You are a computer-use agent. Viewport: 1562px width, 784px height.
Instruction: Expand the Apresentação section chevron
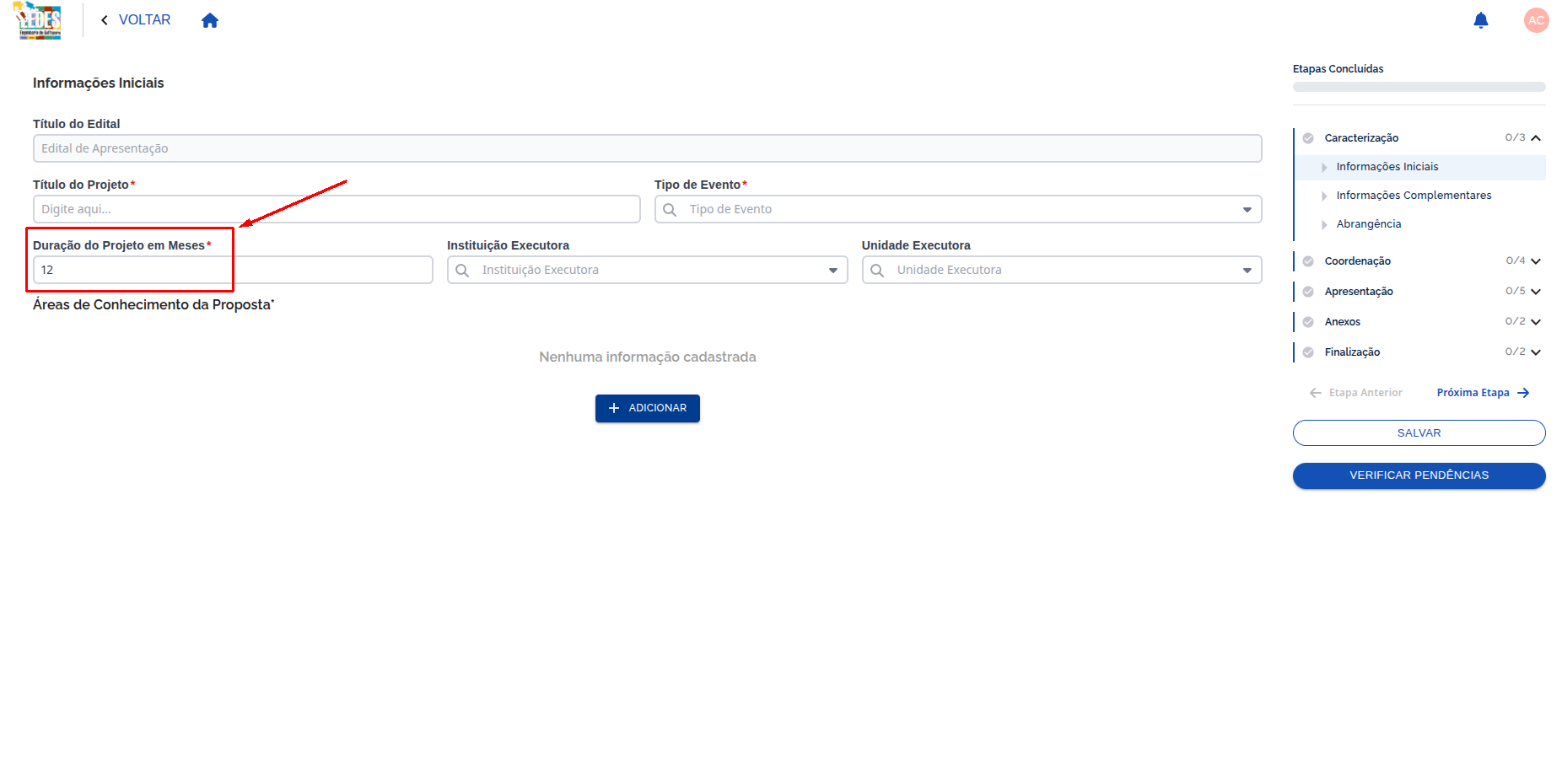(1536, 292)
